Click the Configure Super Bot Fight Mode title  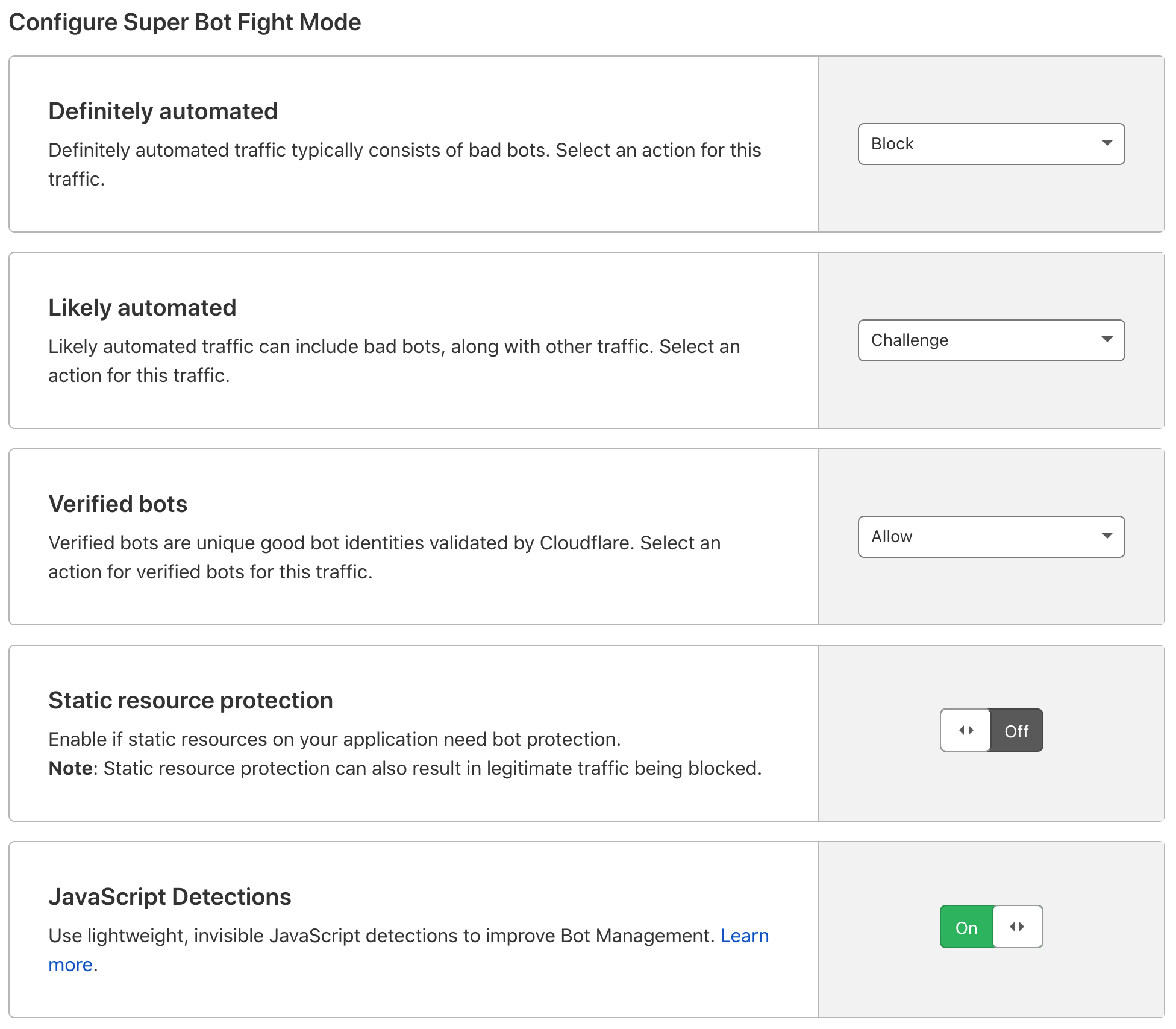point(184,22)
